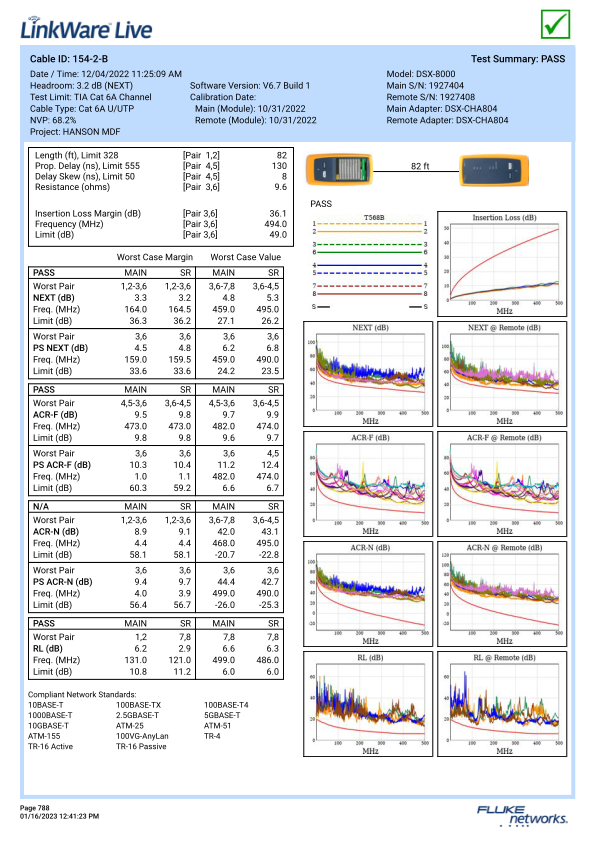Click the T568B wire map diagram
This screenshot has width=595, height=841.
point(370,262)
